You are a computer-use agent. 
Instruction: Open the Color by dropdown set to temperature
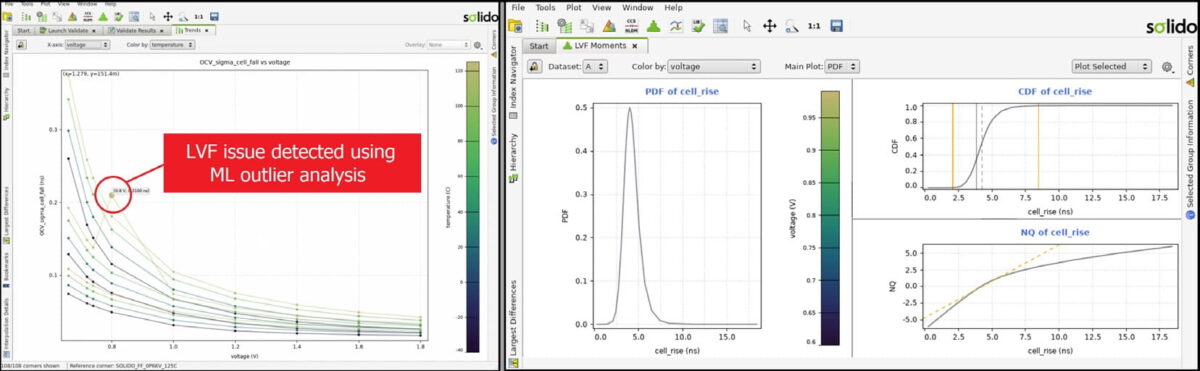click(x=172, y=44)
